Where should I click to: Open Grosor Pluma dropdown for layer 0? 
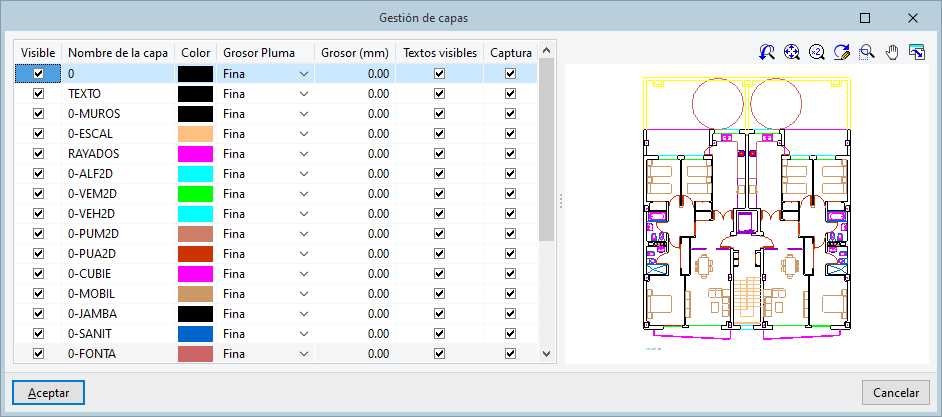(x=304, y=73)
